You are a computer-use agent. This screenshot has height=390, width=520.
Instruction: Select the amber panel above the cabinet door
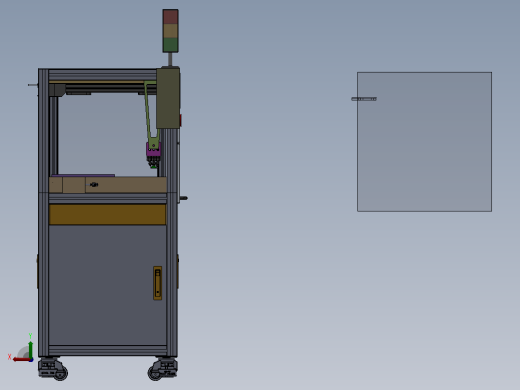[107, 214]
